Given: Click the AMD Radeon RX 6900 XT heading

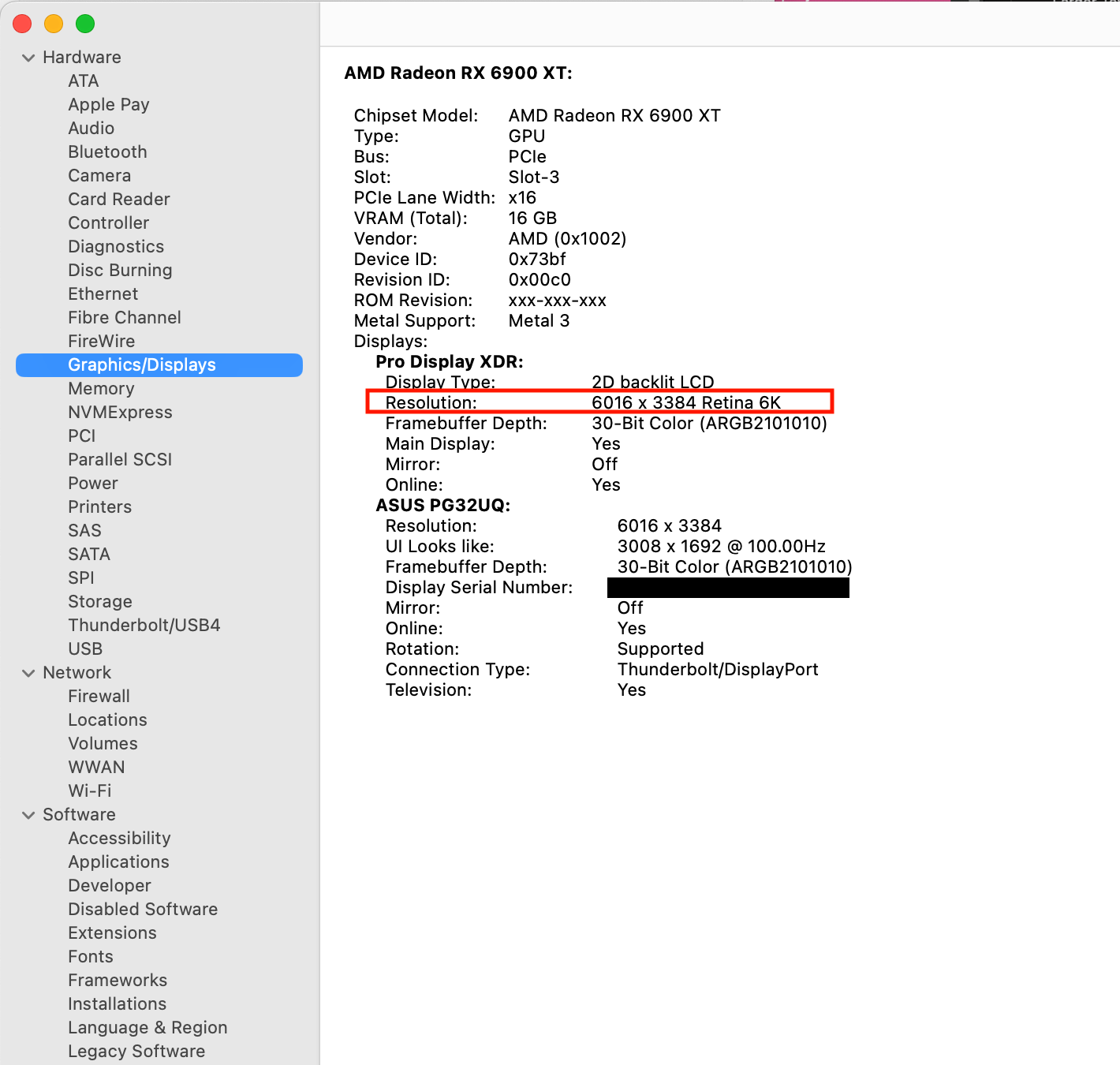Looking at the screenshot, I should [x=458, y=73].
